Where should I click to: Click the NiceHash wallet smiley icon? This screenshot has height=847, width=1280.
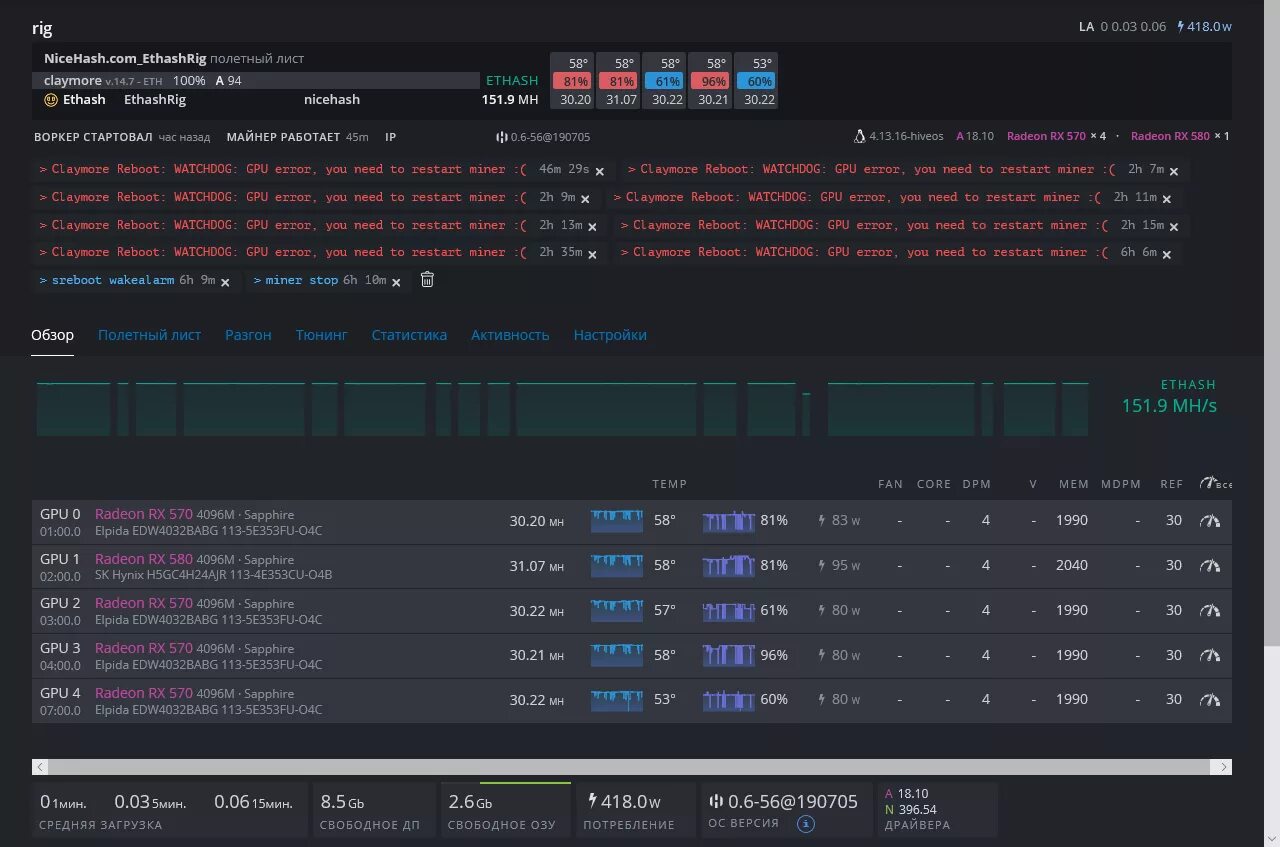click(x=51, y=100)
